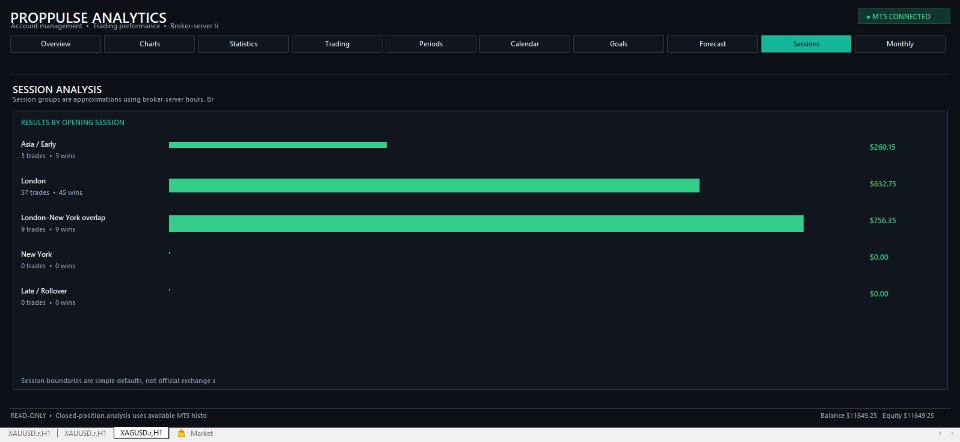
Task: Click the RESULTS BY OPENING SESSION label
Action: (73, 122)
